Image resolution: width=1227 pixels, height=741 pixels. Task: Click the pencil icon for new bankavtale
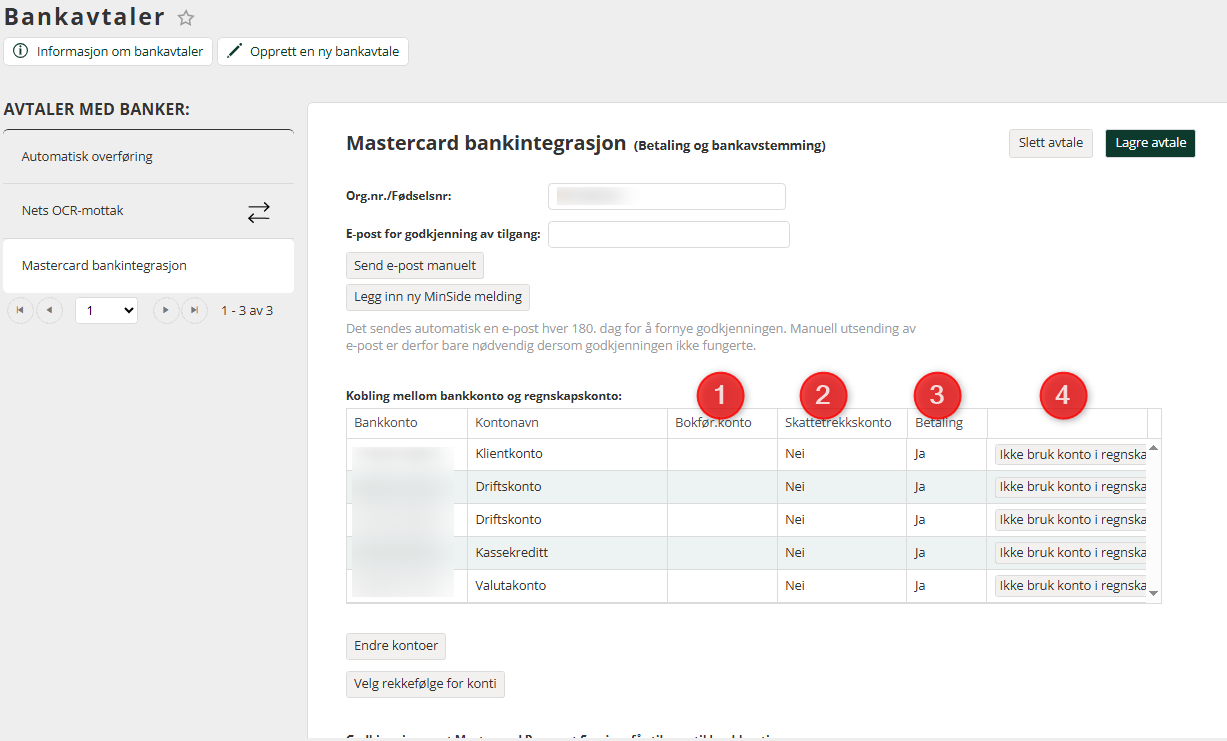[235, 51]
